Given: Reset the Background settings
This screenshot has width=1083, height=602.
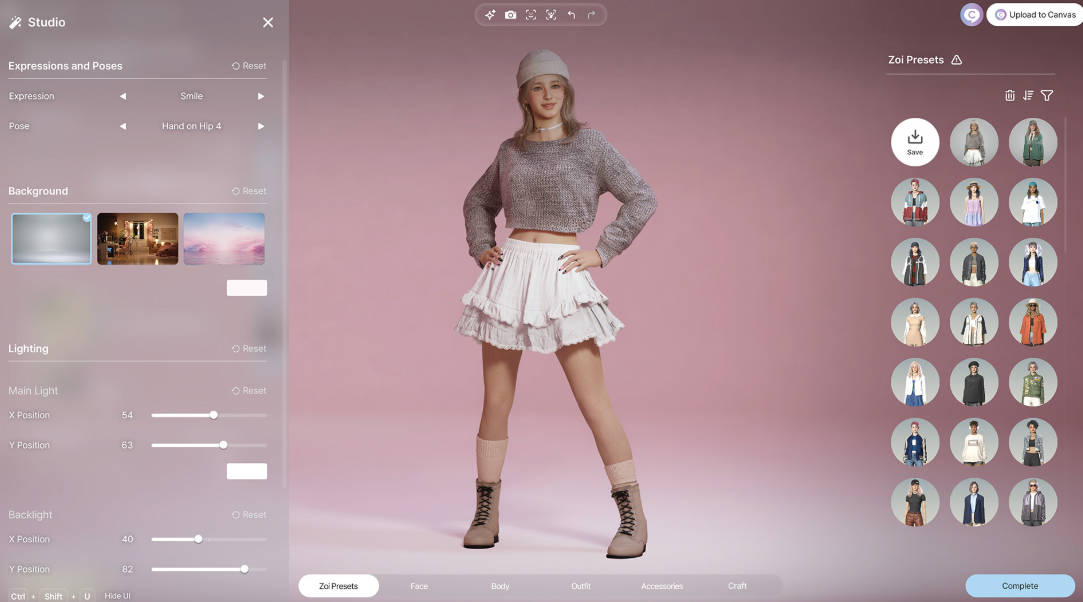Looking at the screenshot, I should tap(249, 191).
